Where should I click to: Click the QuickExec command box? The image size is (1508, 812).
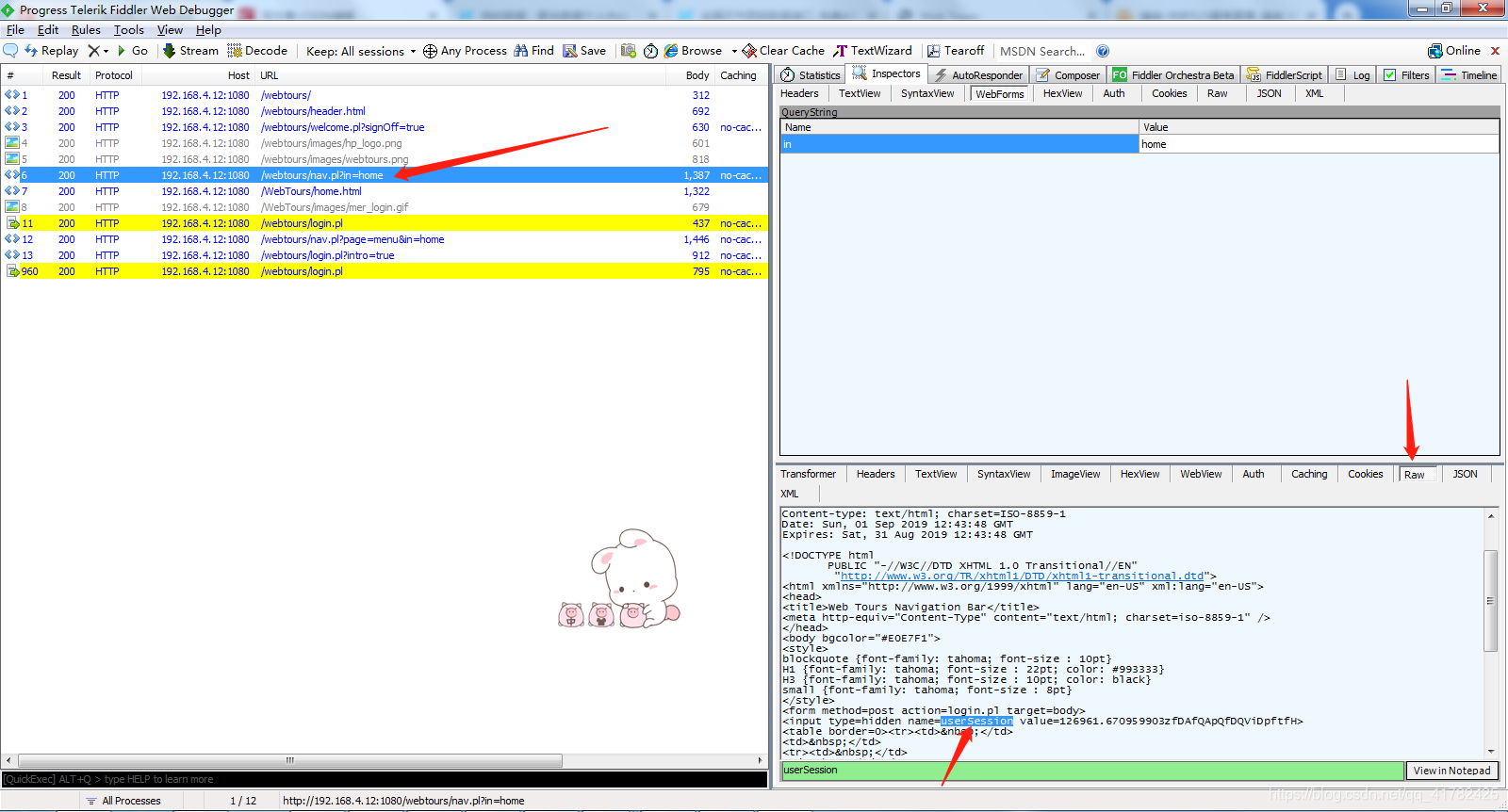[x=385, y=779]
